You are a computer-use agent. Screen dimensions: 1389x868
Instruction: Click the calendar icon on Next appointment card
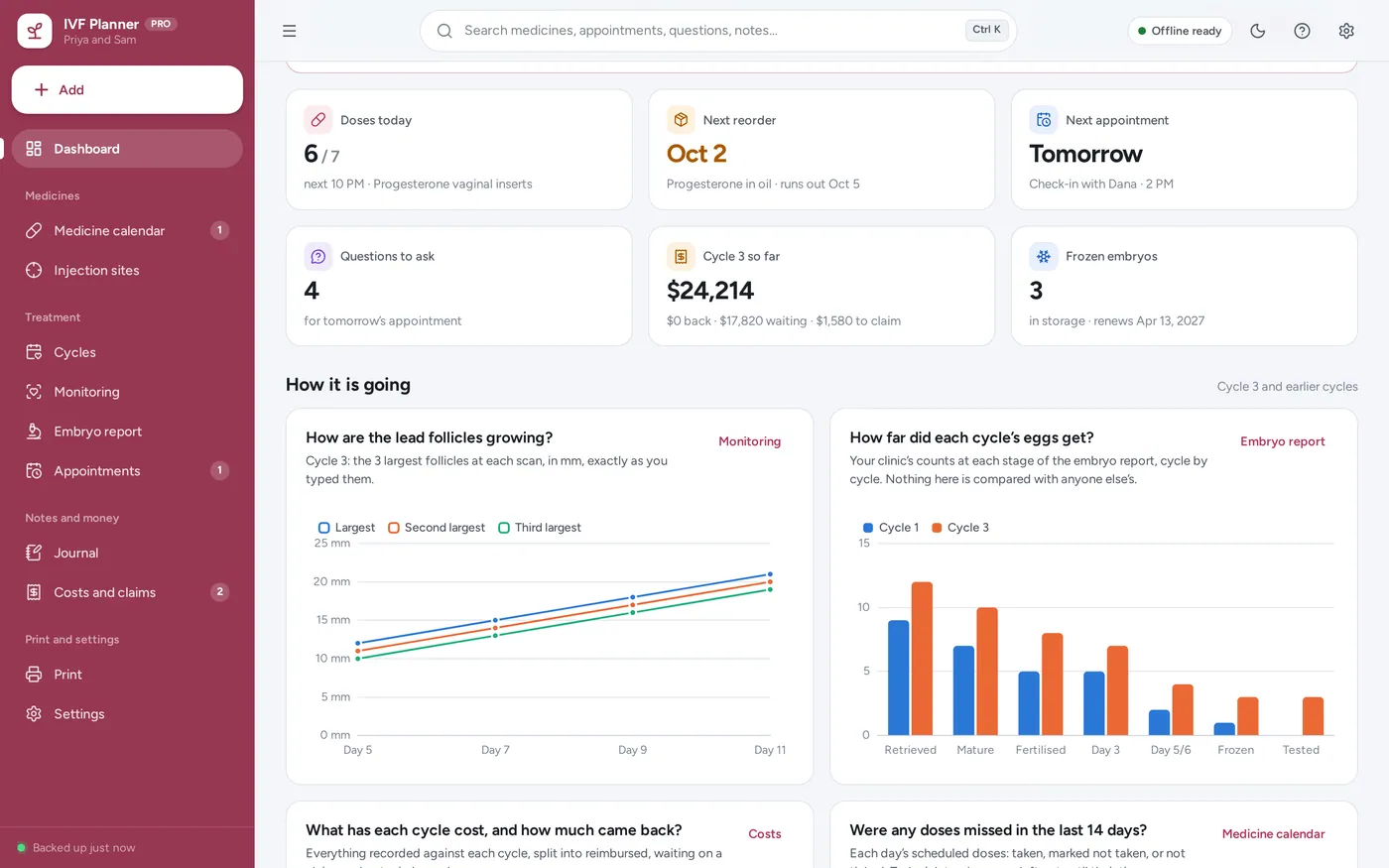(1044, 120)
